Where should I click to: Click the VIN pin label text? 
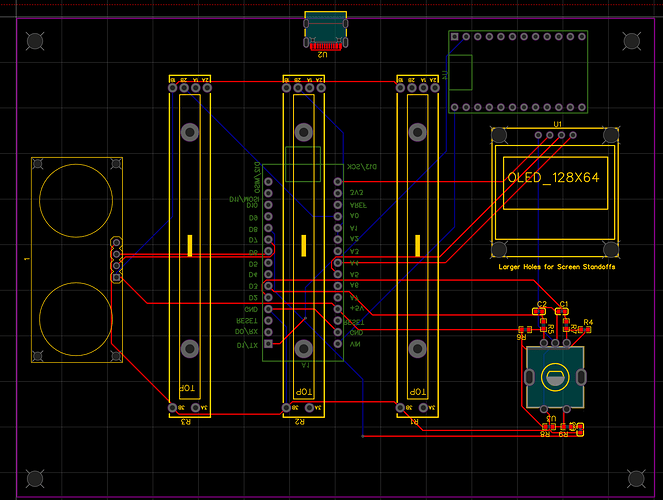pyautogui.click(x=355, y=344)
